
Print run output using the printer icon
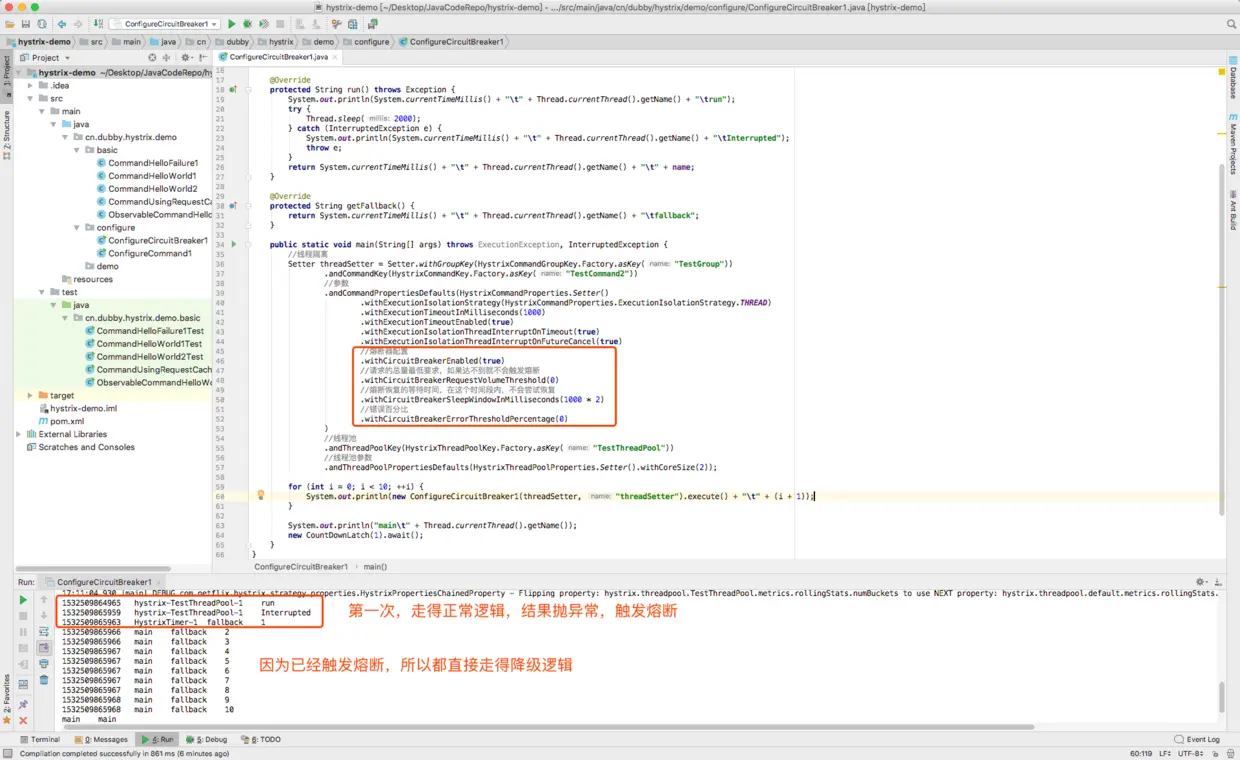(44, 664)
